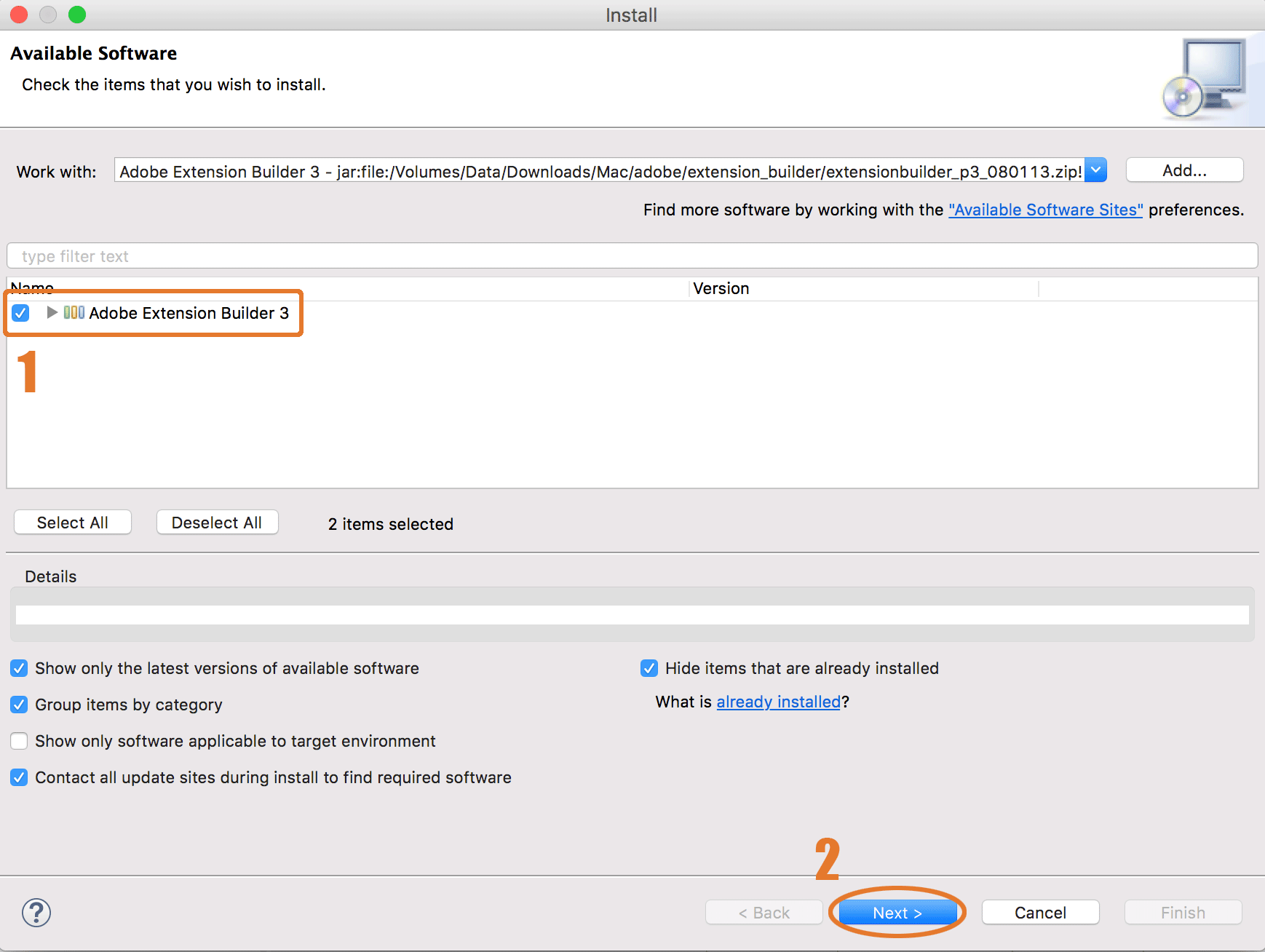Open the Available Software Sites link
The image size is (1265, 952).
click(x=1046, y=210)
